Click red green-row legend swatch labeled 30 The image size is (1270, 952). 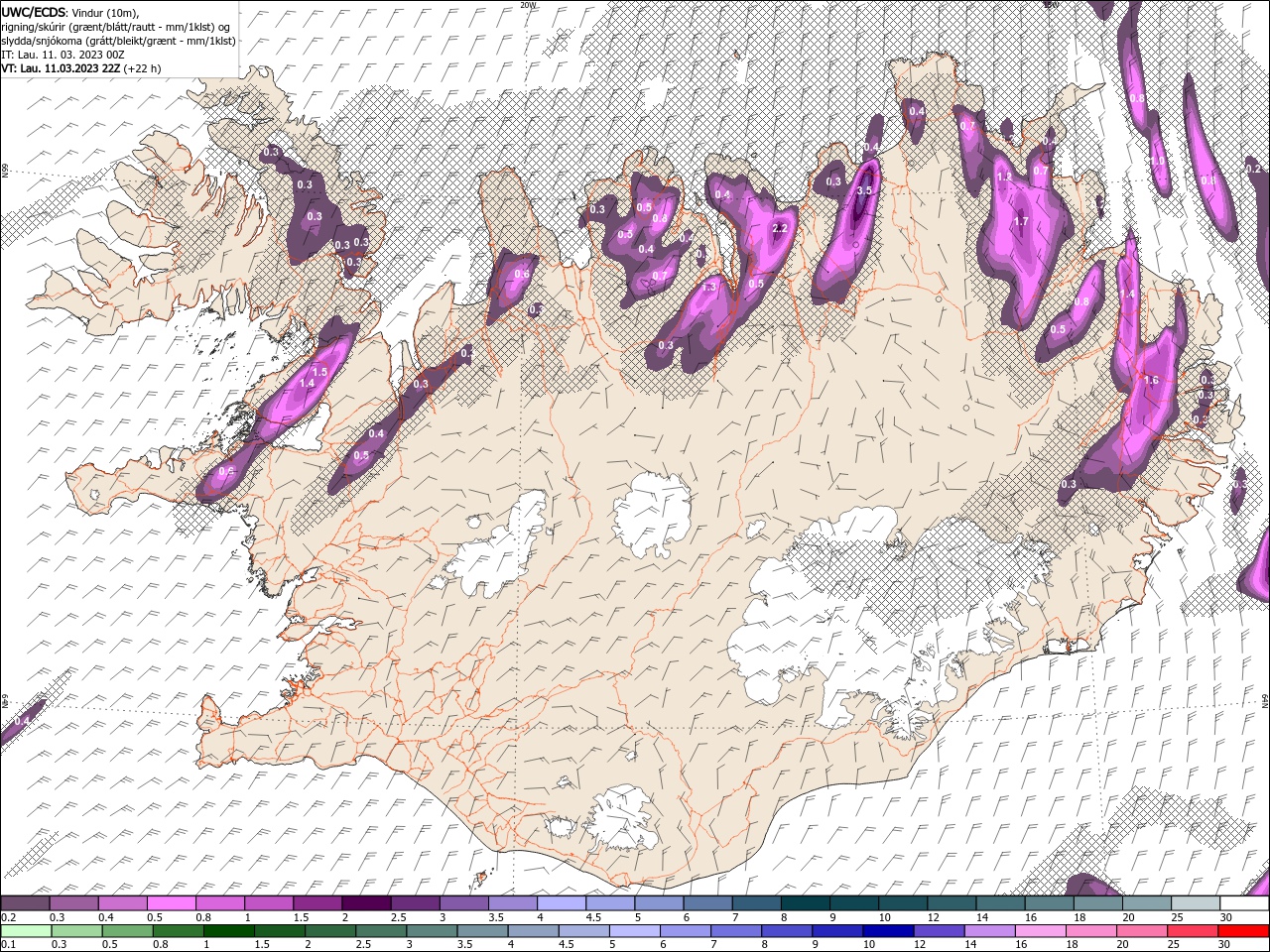tap(1244, 931)
